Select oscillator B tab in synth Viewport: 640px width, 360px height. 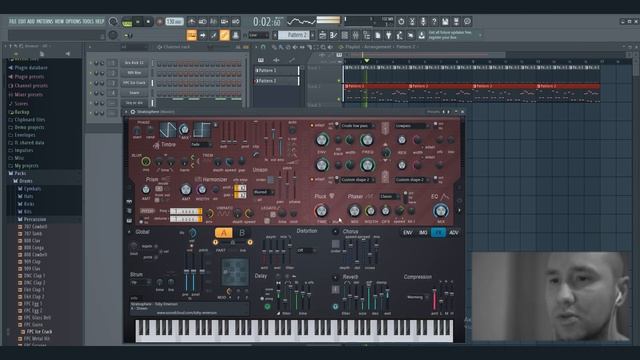[242, 233]
